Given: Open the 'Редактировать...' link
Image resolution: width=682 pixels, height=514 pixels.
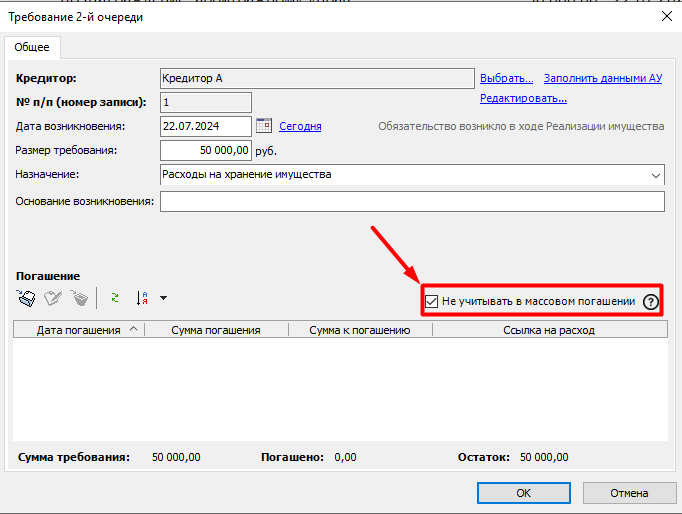Looking at the screenshot, I should point(523,98).
